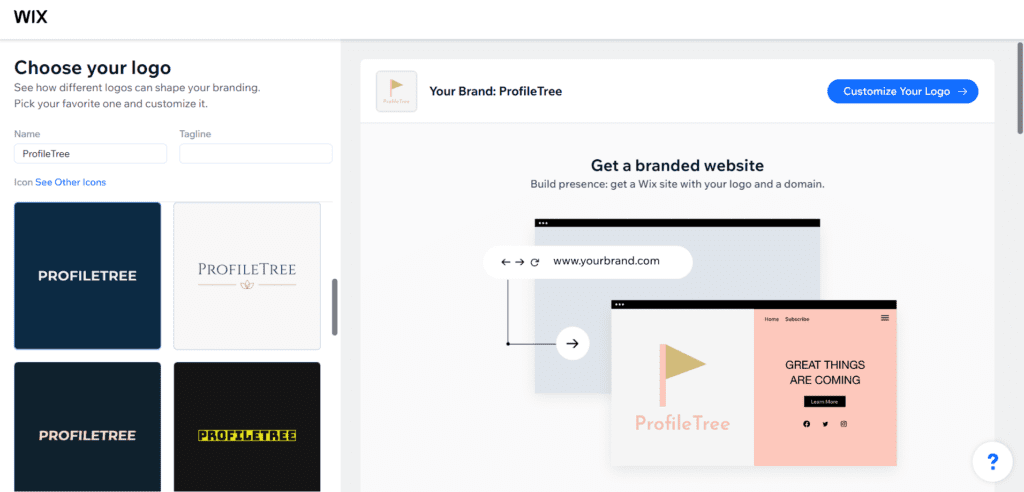The height and width of the screenshot is (492, 1024).
Task: Click the refresh icon in mock browser bar
Action: coord(535,262)
